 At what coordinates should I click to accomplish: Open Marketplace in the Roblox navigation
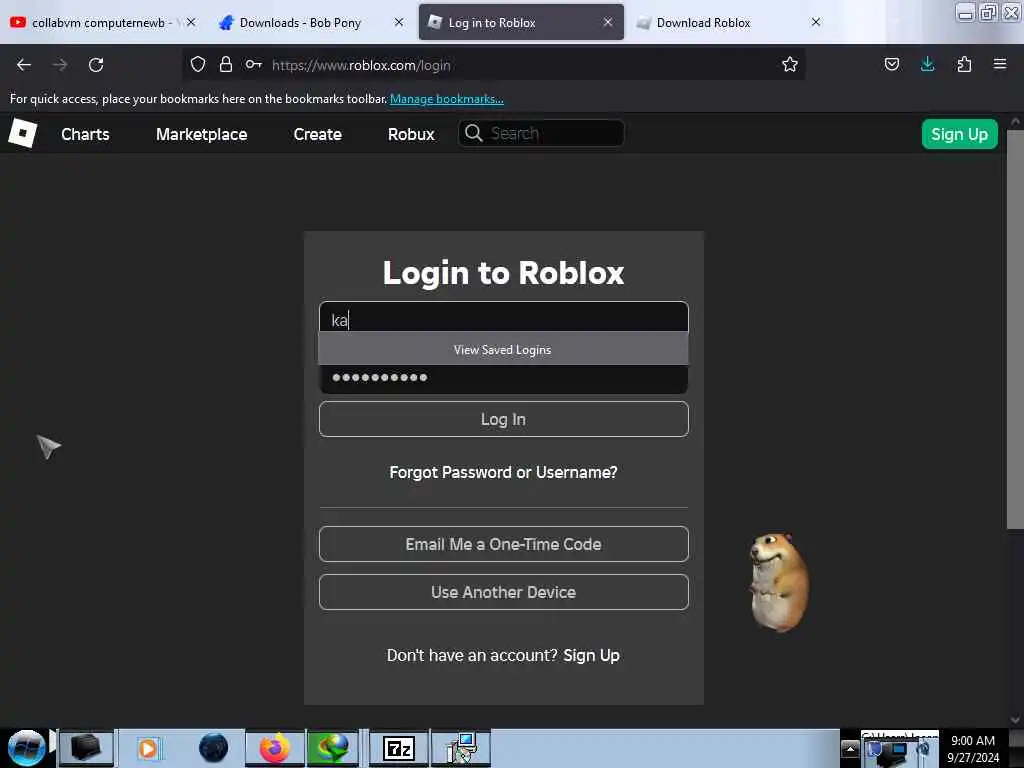click(x=201, y=134)
